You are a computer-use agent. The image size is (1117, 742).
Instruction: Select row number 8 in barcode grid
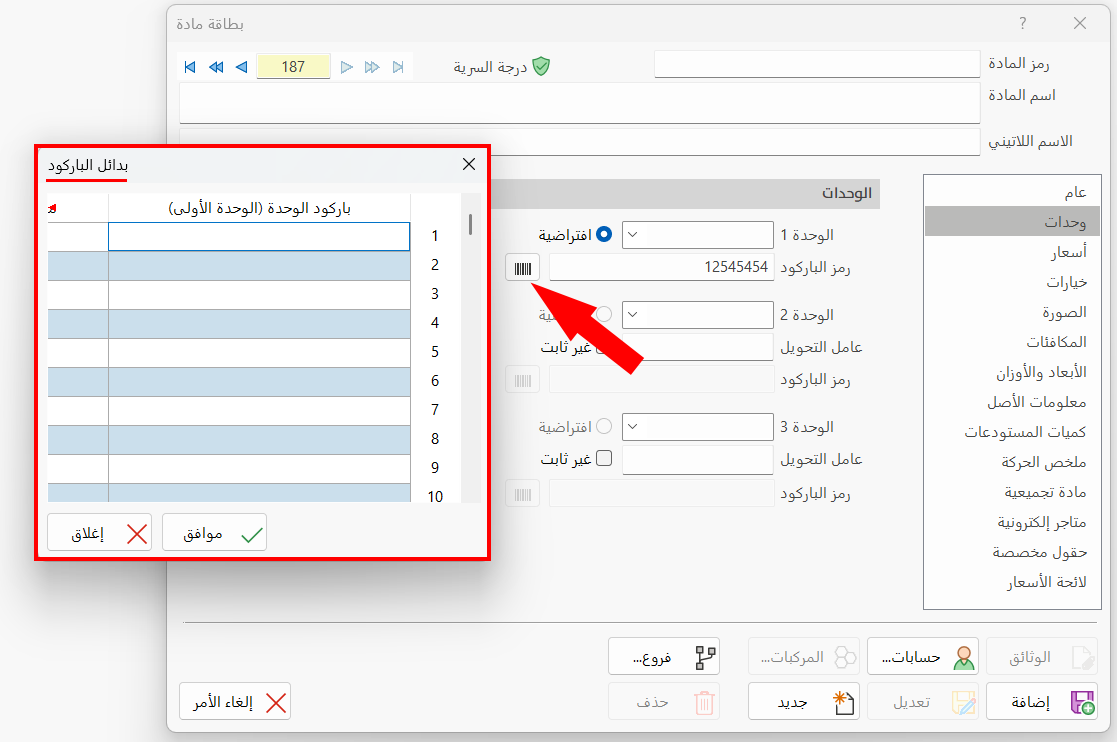point(435,439)
